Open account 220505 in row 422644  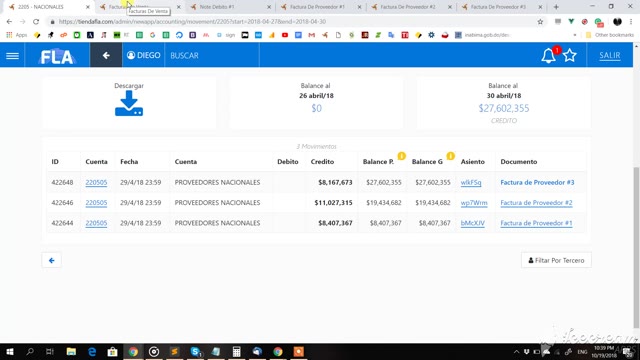coord(96,223)
